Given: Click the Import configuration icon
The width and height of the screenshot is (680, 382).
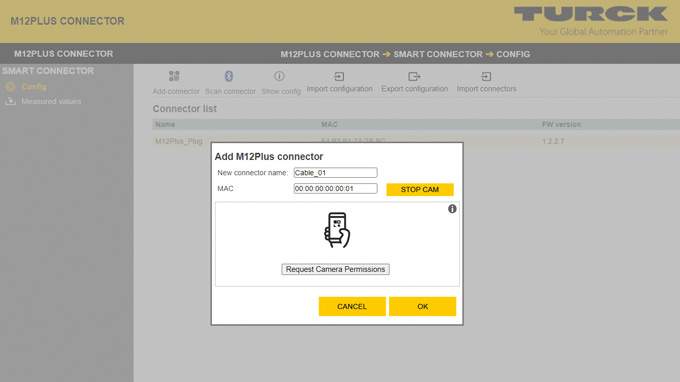Looking at the screenshot, I should coord(339,77).
